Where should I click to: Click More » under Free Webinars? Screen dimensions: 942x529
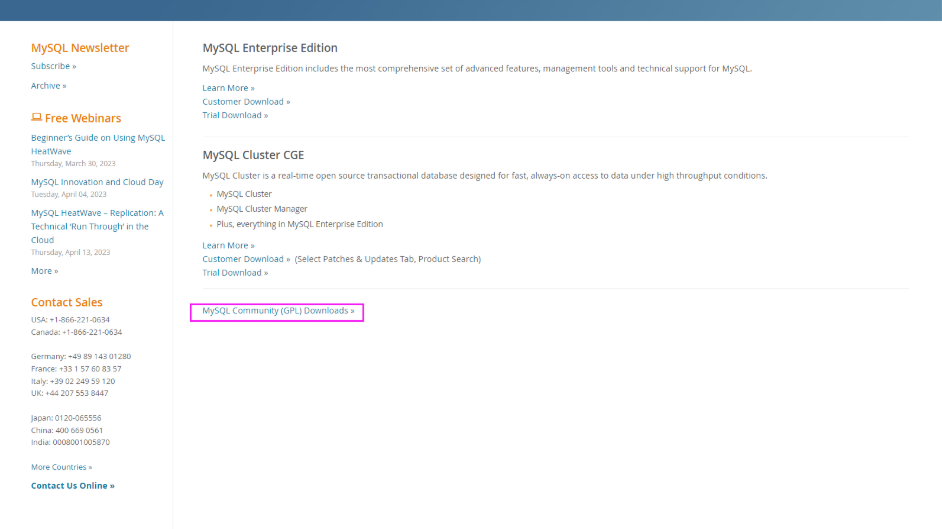click(44, 271)
